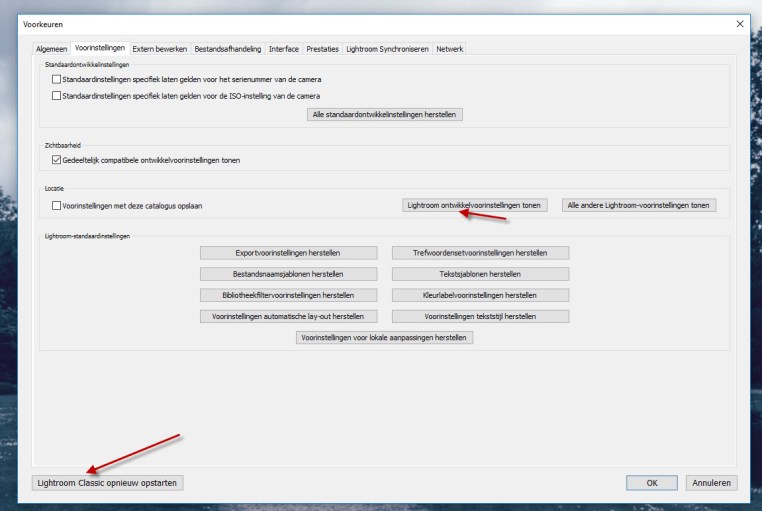This screenshot has height=511, width=762.
Task: Select the Bestandsafhandeling tab
Action: tap(227, 49)
